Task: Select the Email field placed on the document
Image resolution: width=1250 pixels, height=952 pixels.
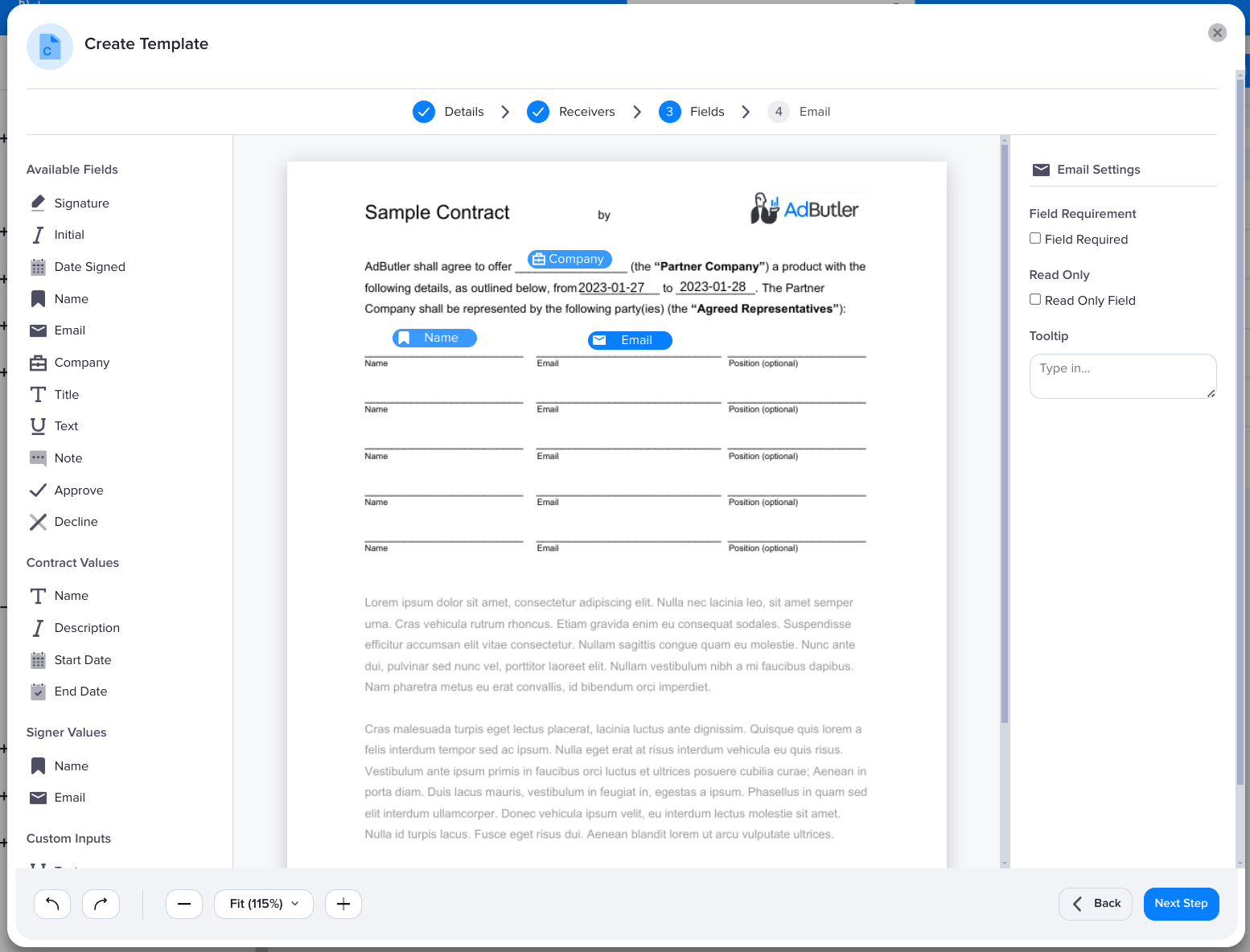Action: [630, 340]
